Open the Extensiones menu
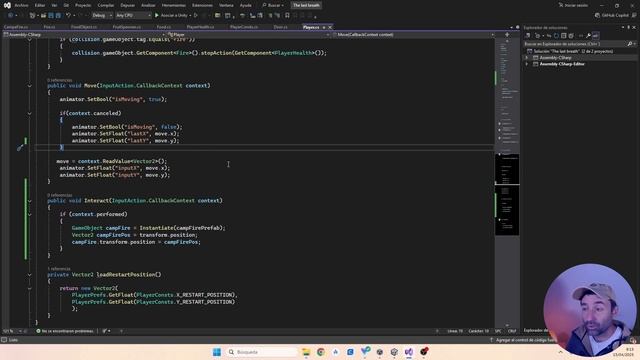This screenshot has width=640, height=360. click(202, 5)
